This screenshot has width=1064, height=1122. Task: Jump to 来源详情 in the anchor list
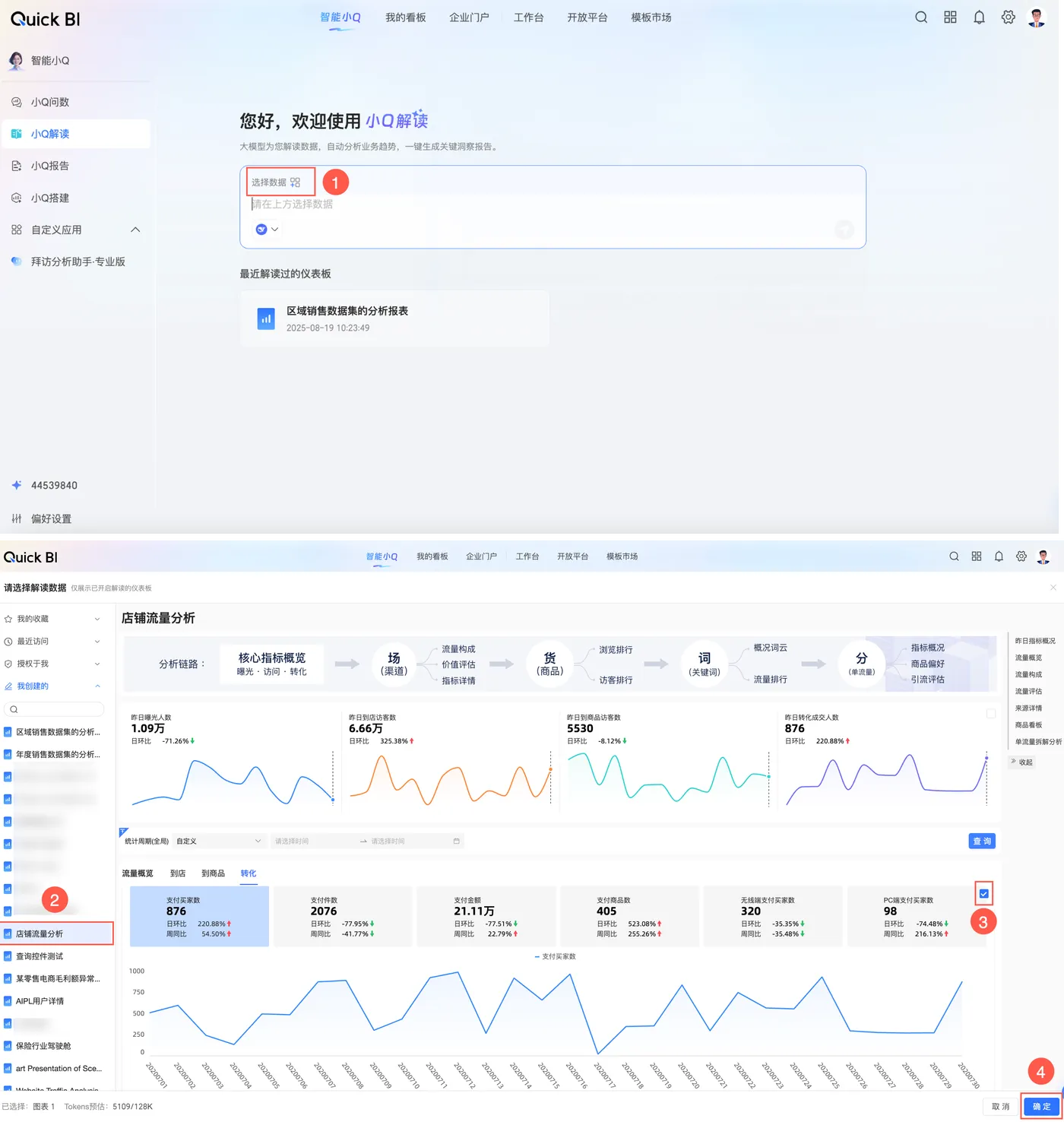tap(1028, 708)
